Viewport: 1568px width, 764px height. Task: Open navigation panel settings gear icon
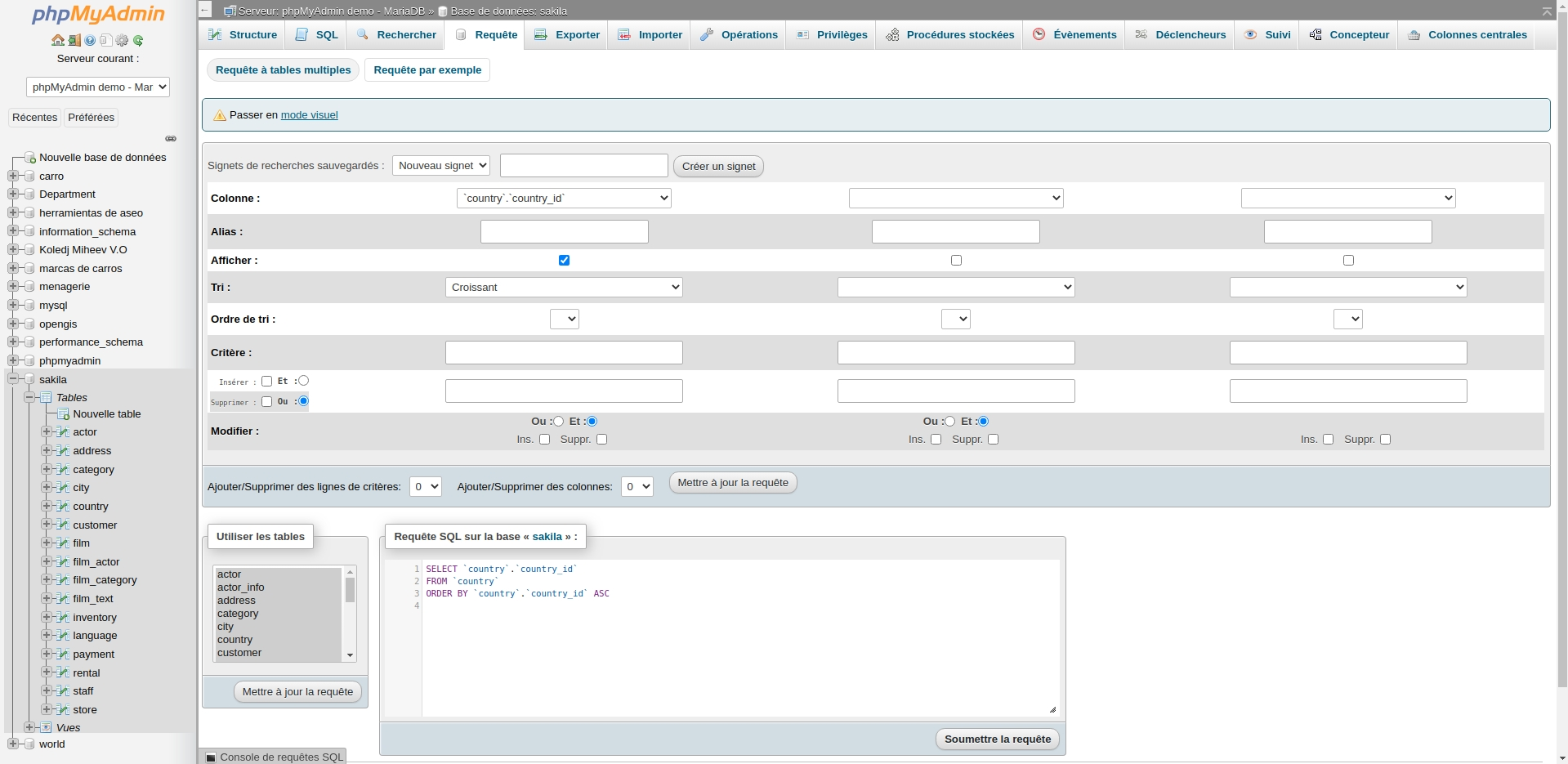click(x=122, y=40)
